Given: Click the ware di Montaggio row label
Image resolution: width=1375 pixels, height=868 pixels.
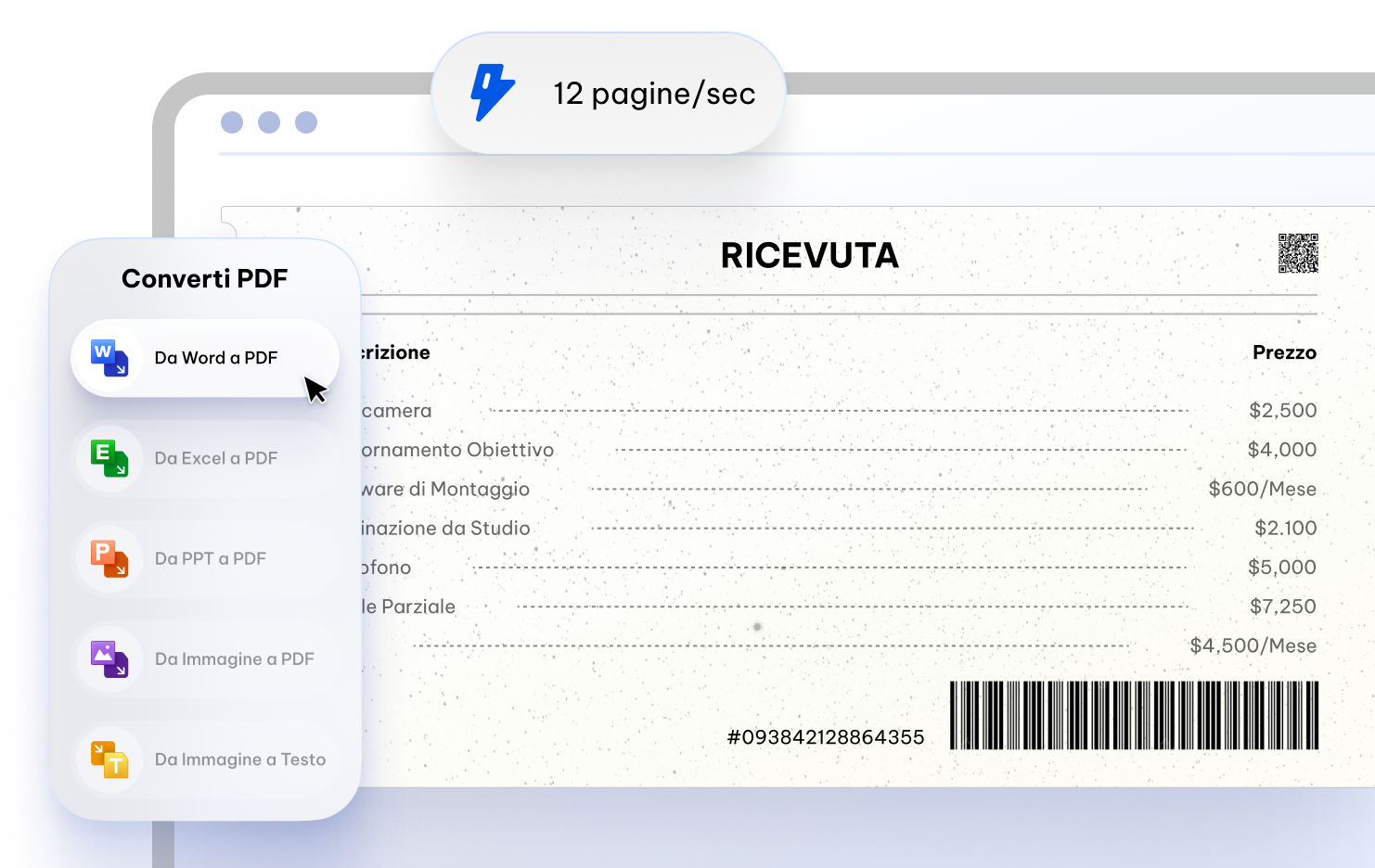Looking at the screenshot, I should [x=445, y=489].
